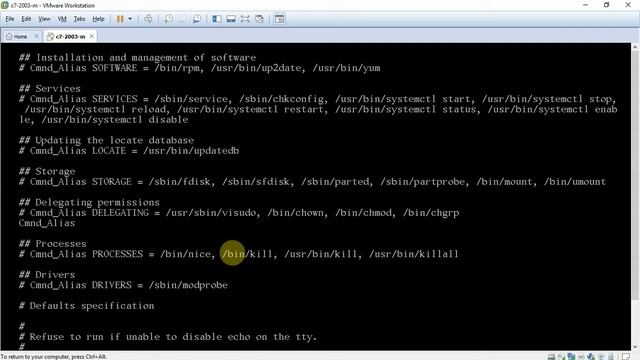Open the Edit menu

26,19
